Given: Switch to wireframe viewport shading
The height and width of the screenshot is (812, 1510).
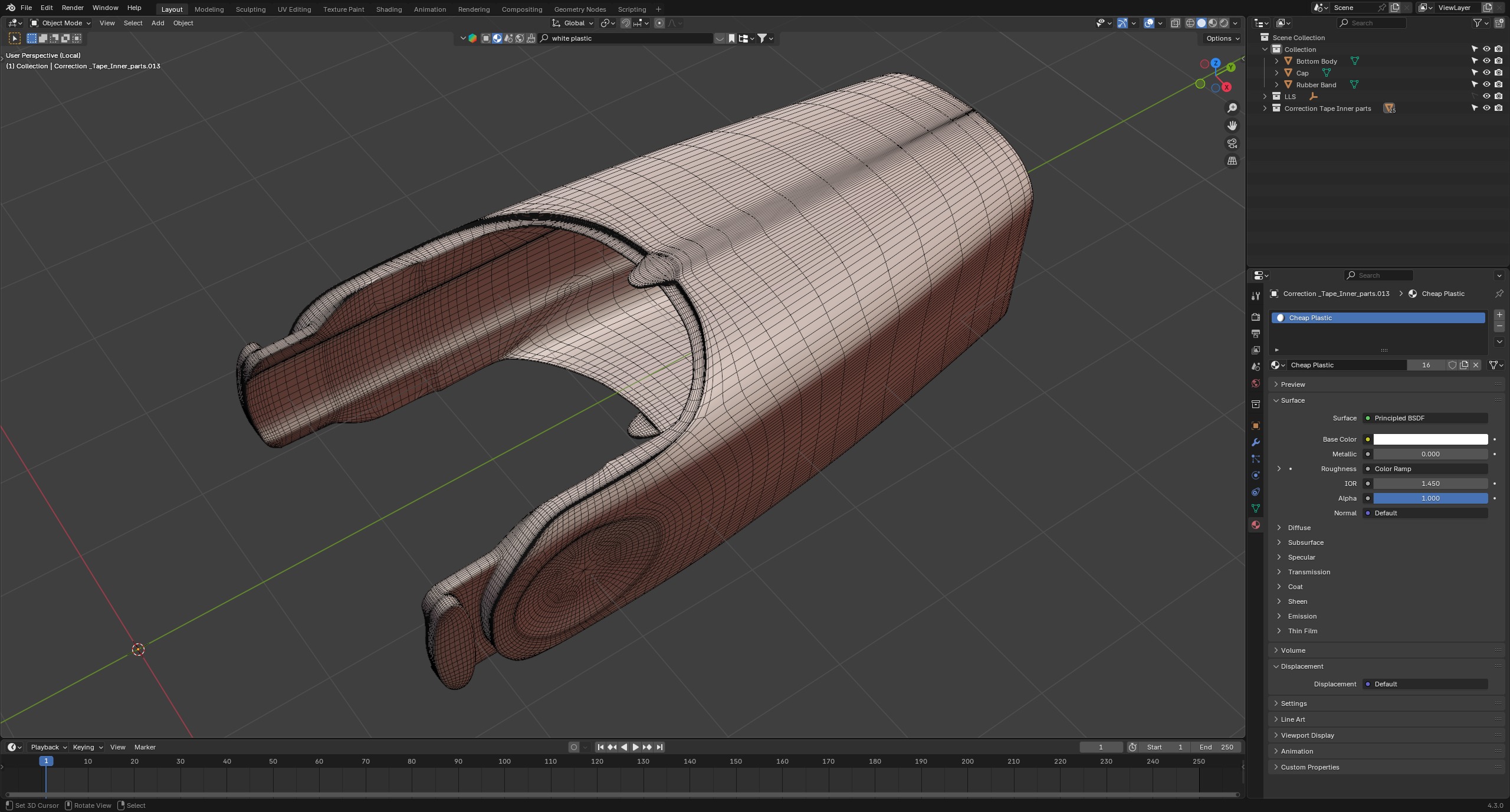Looking at the screenshot, I should click(1190, 23).
